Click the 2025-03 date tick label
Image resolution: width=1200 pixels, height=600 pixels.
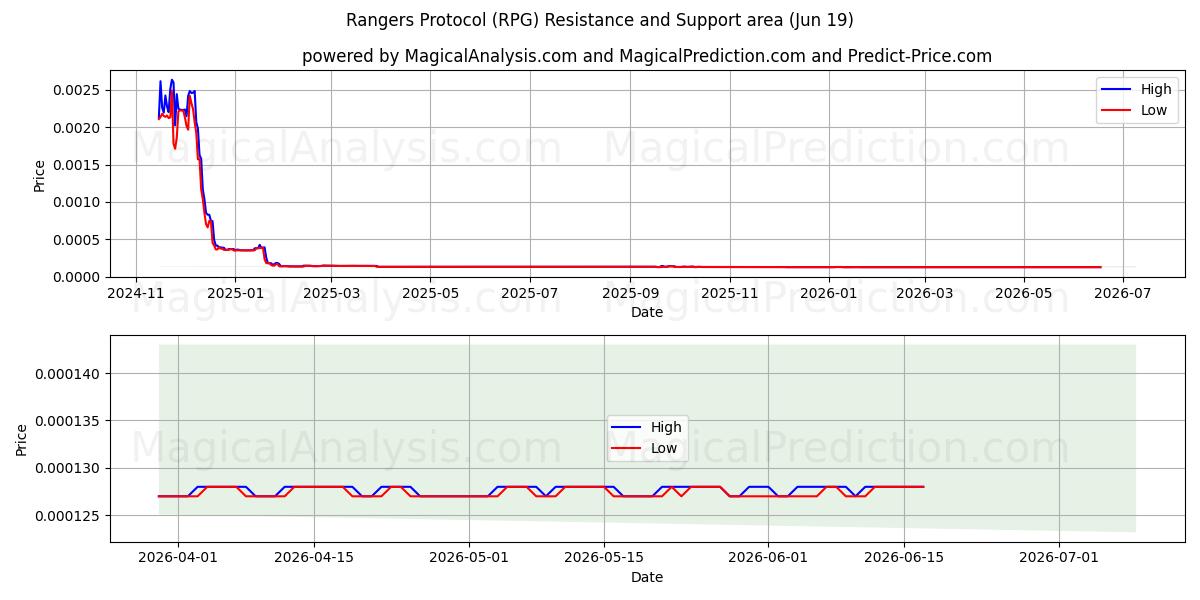330,293
